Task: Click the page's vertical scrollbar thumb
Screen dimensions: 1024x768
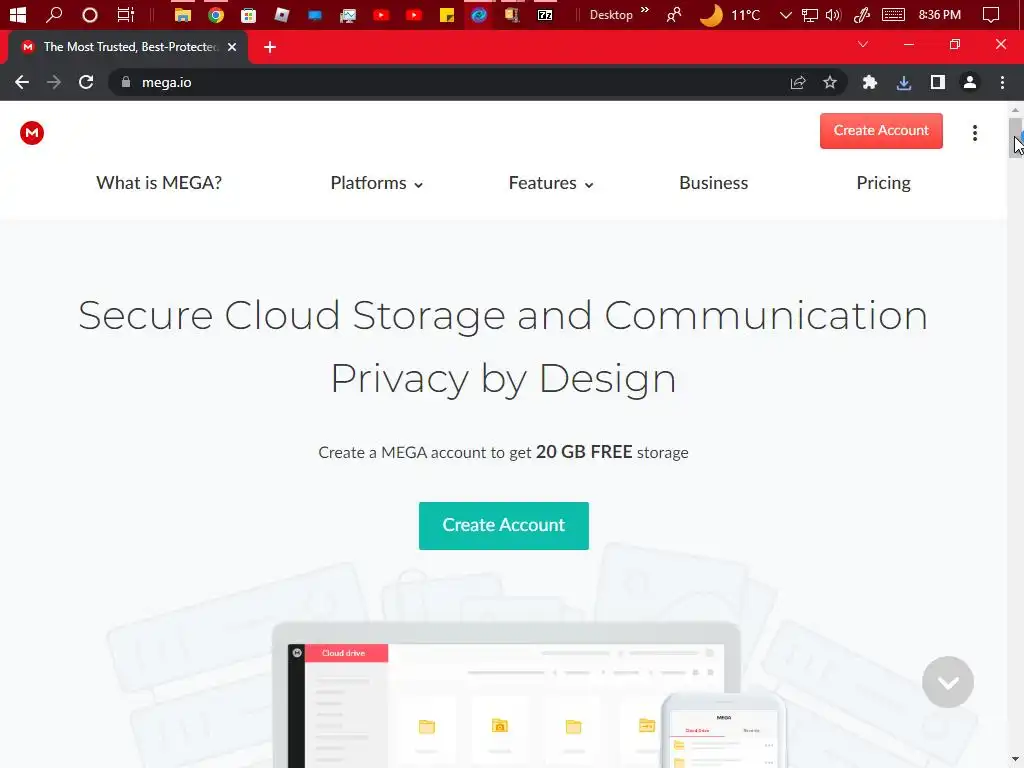Action: click(x=1015, y=137)
